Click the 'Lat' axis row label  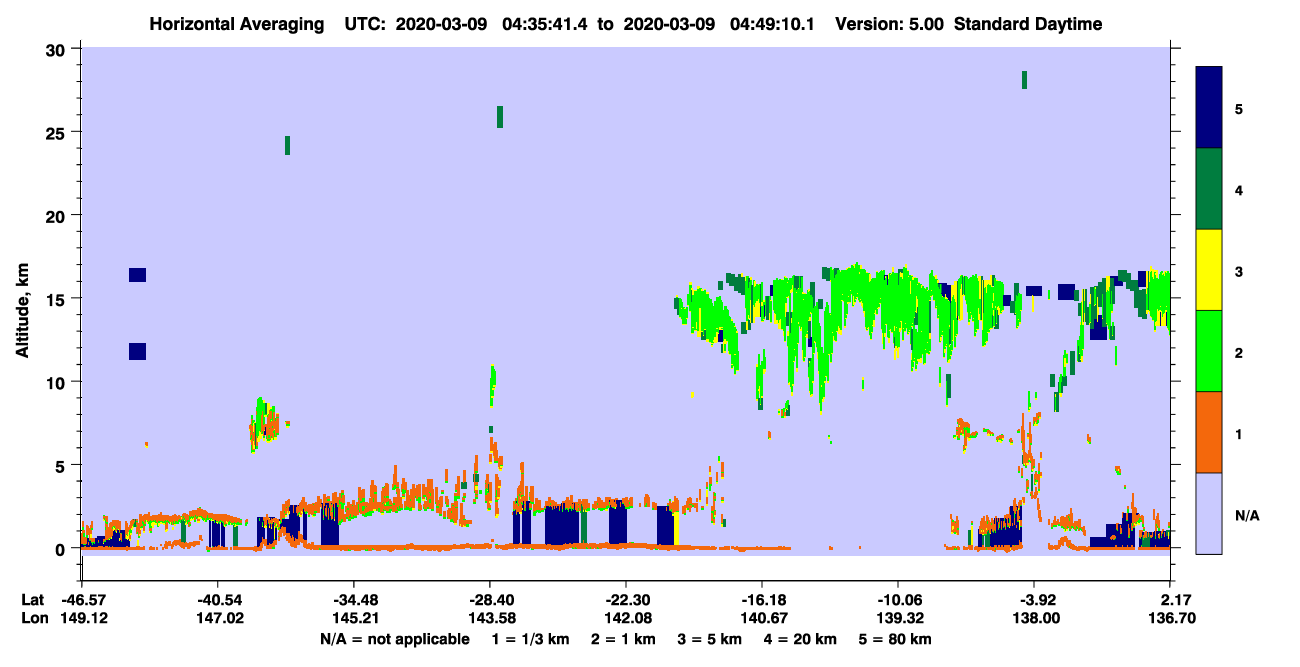[33, 600]
